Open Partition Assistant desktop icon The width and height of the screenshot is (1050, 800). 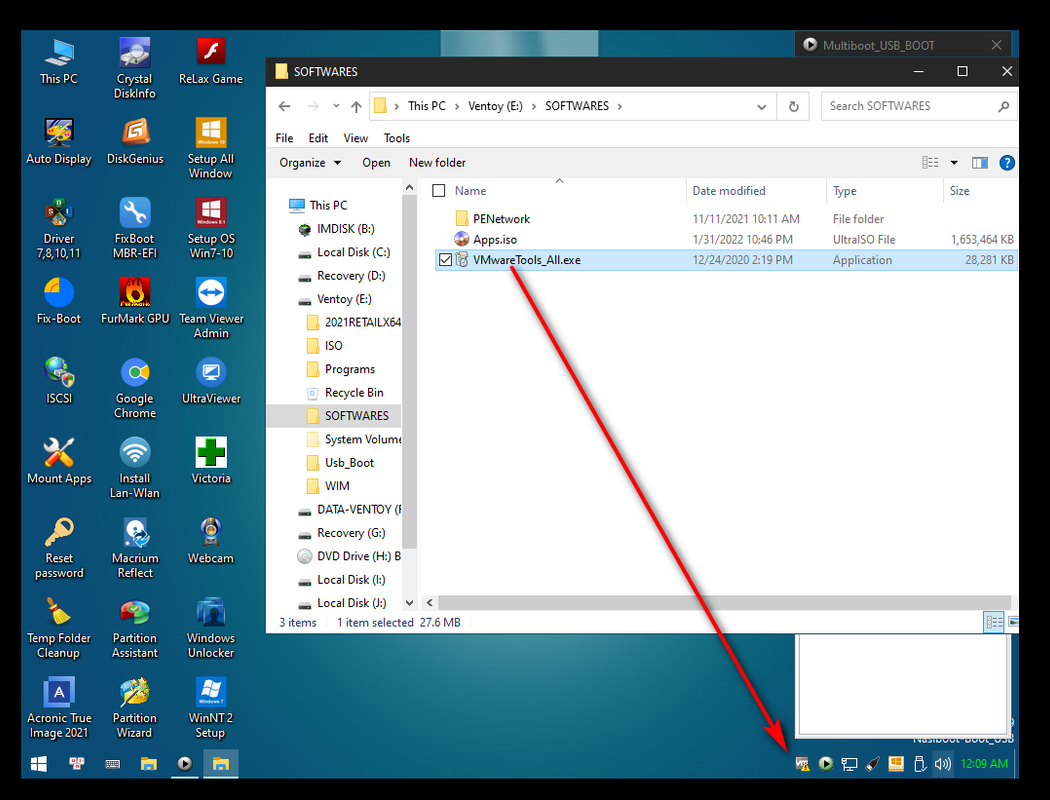135,627
